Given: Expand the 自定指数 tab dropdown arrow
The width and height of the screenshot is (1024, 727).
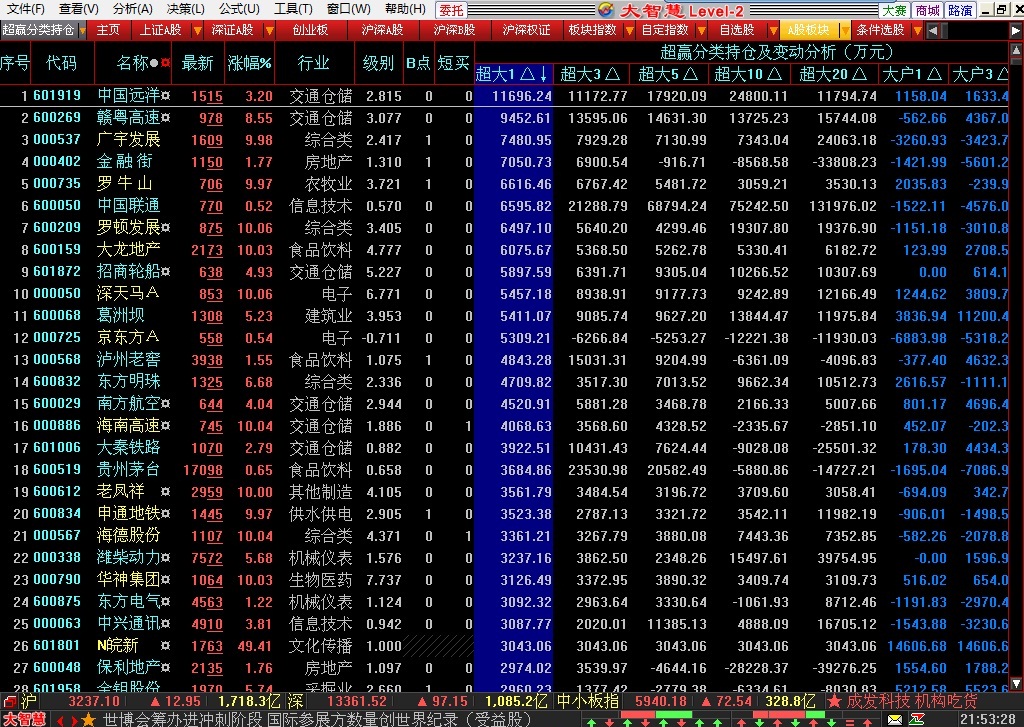Looking at the screenshot, I should tap(702, 31).
